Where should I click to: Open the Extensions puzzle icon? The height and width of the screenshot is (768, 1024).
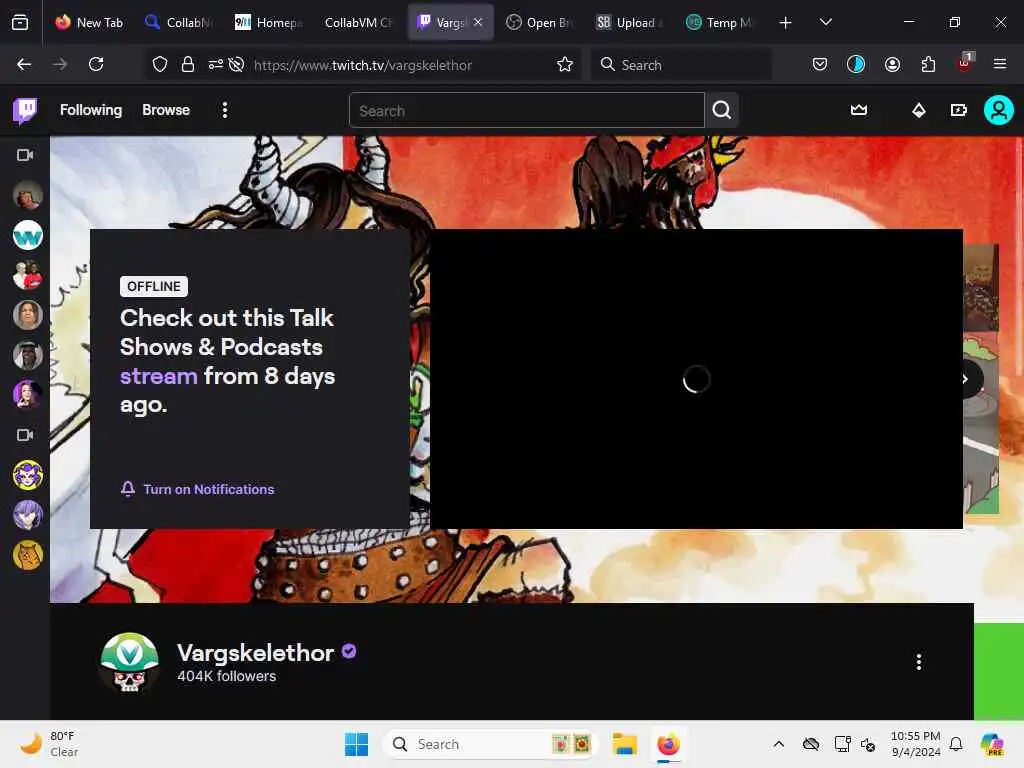[x=928, y=65]
